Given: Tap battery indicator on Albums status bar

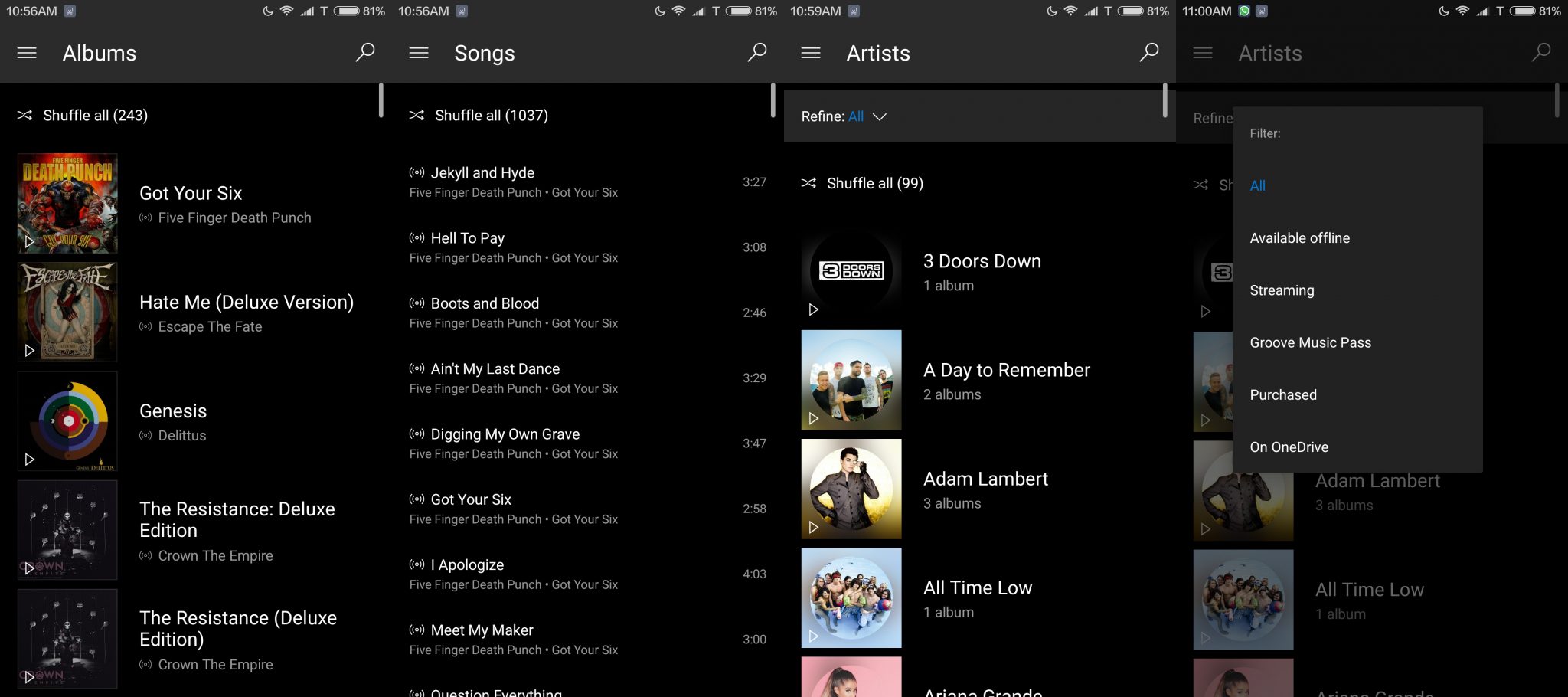Looking at the screenshot, I should (x=347, y=11).
